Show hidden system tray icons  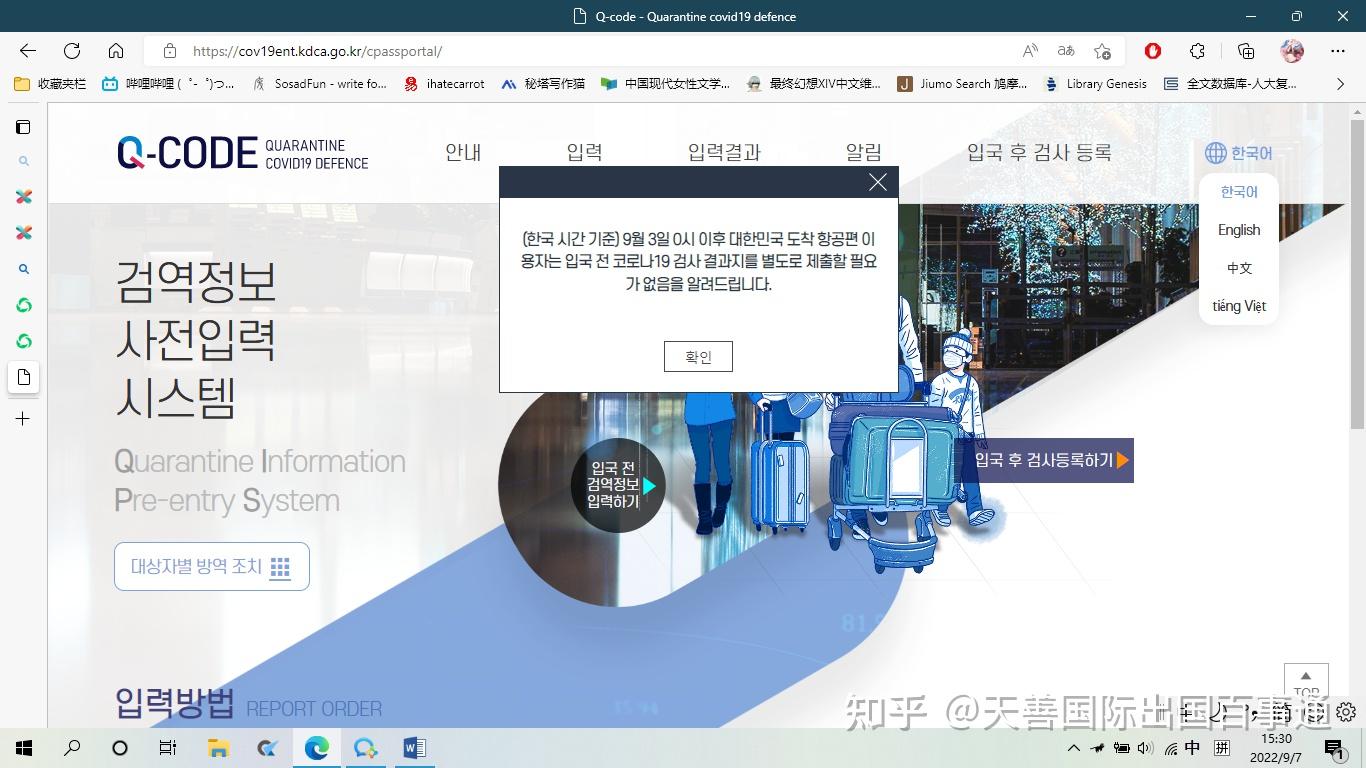point(1074,748)
